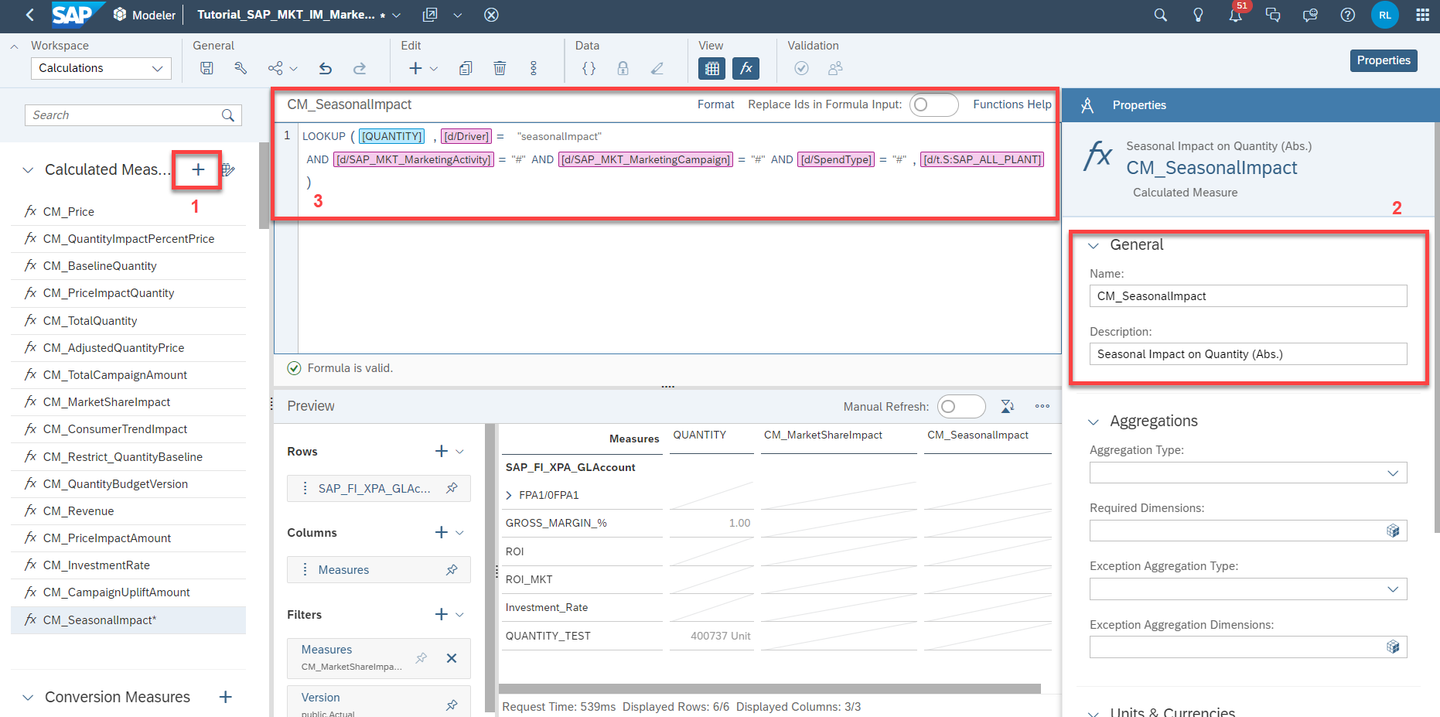Pin the Version filter
The image size is (1440, 717).
click(x=452, y=705)
